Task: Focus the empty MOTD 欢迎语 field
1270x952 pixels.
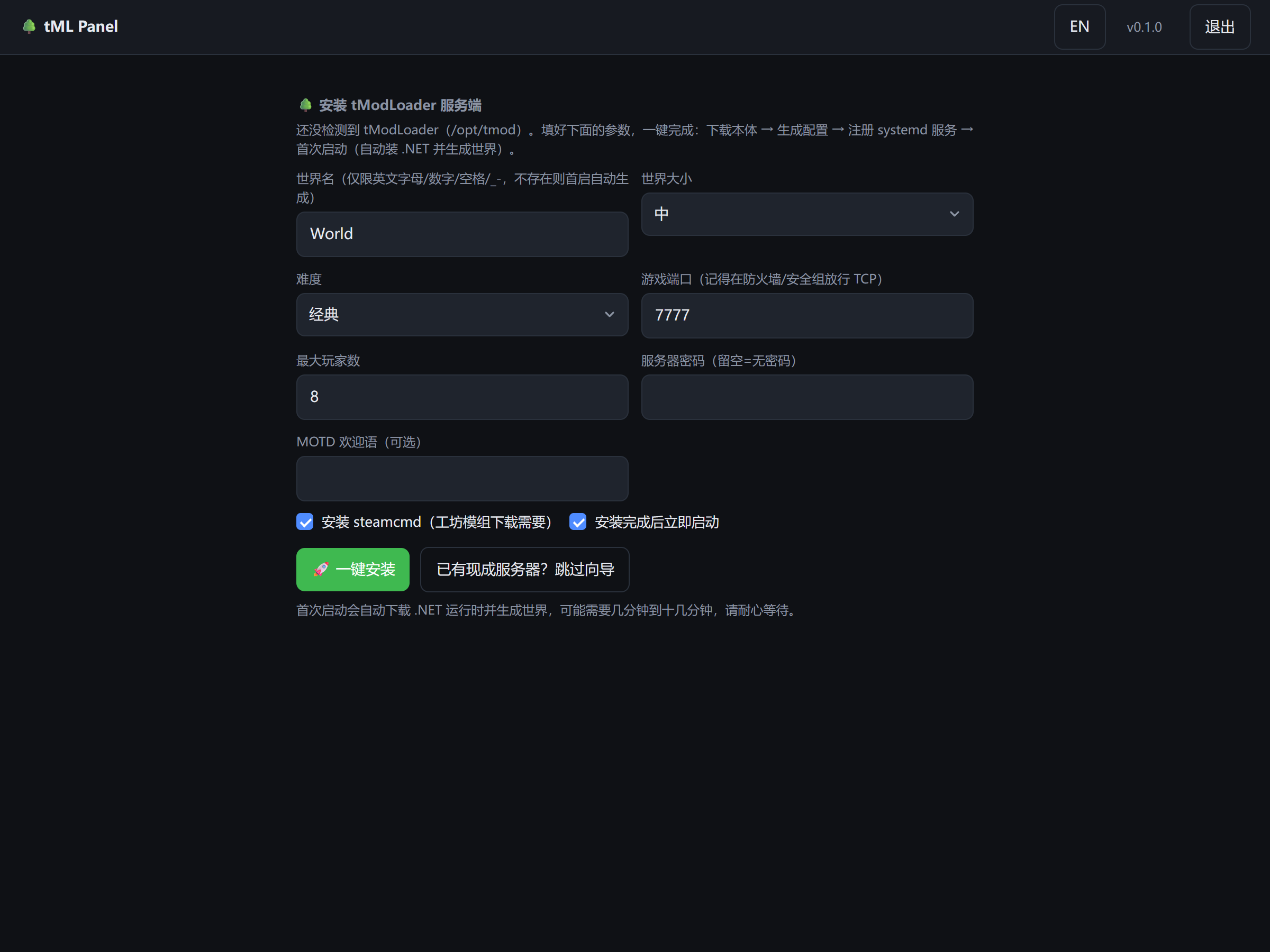Action: [x=462, y=479]
